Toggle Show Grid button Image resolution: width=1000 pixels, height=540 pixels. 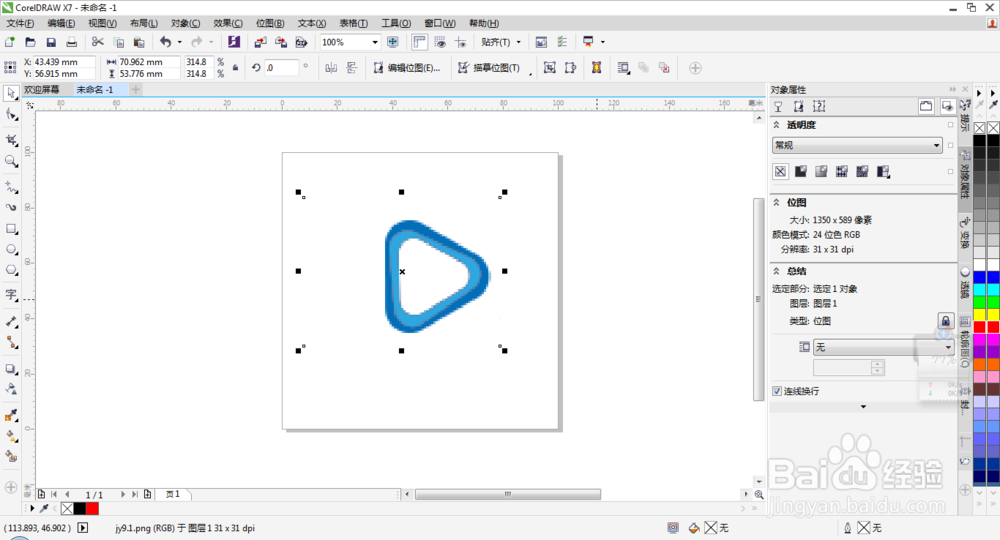(440, 42)
